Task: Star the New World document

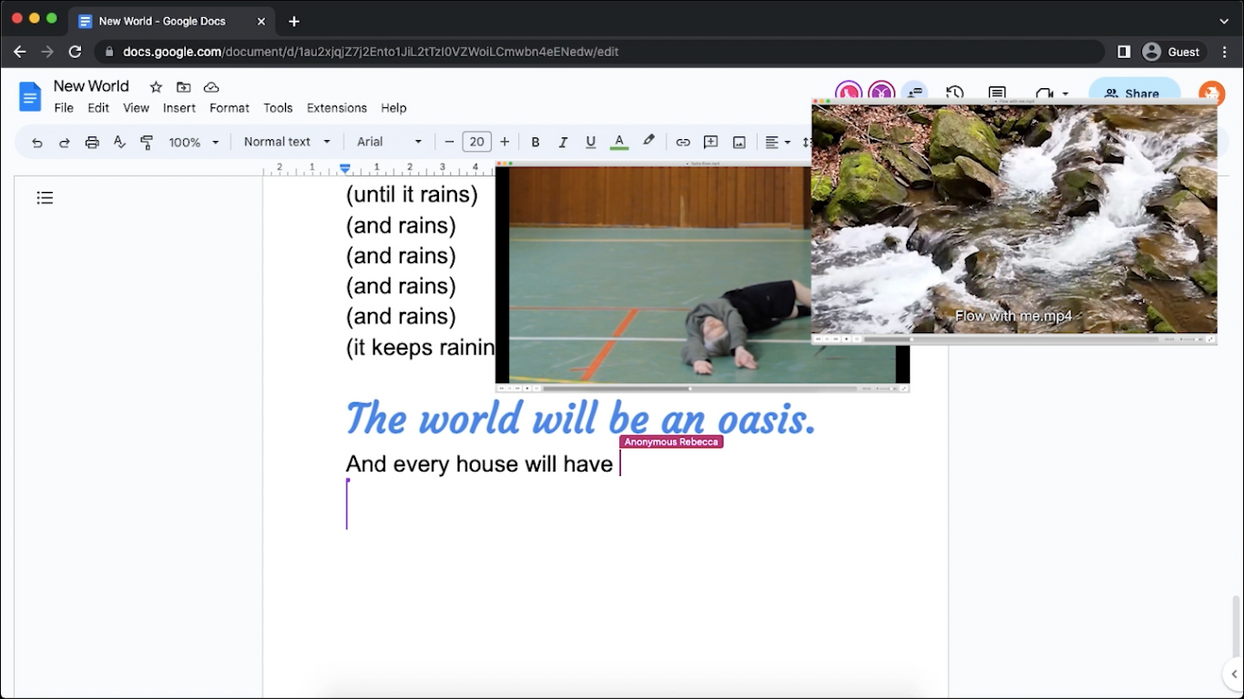Action: coord(156,87)
